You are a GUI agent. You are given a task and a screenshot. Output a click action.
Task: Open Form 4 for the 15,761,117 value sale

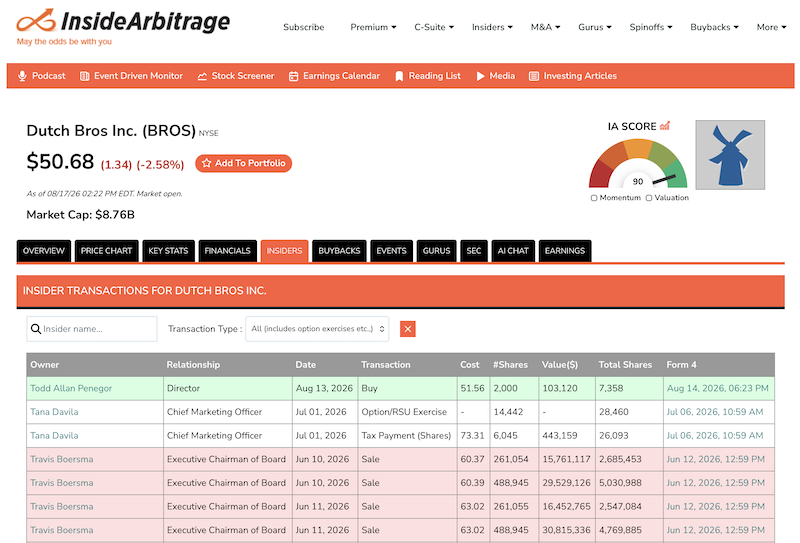[716, 459]
